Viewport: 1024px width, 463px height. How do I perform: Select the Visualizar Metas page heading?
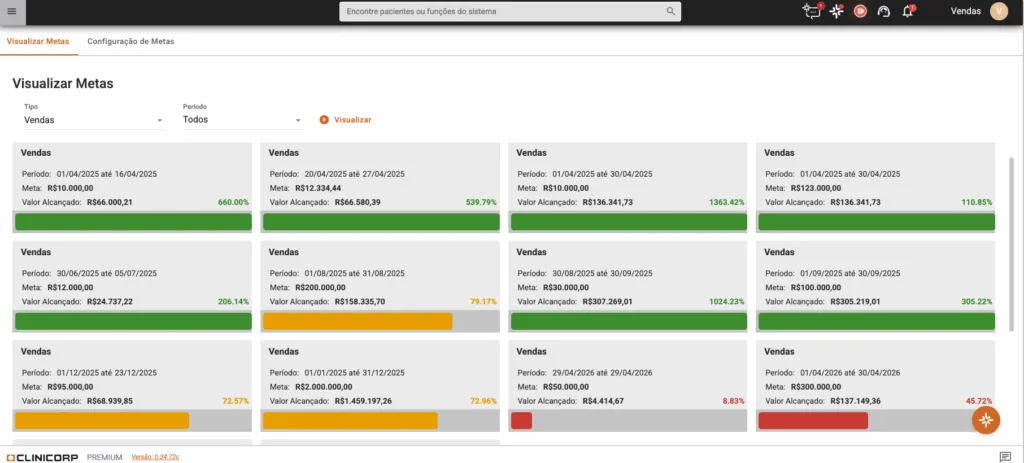point(63,84)
